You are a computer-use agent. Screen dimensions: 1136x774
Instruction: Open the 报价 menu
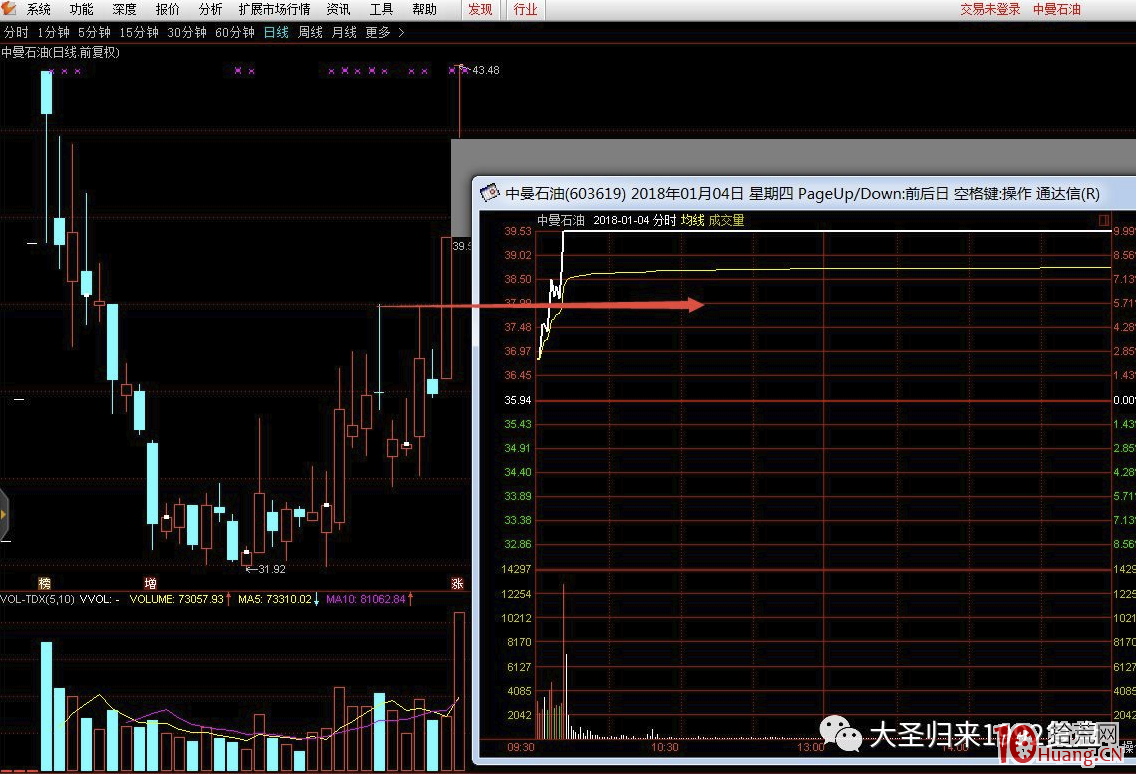167,9
